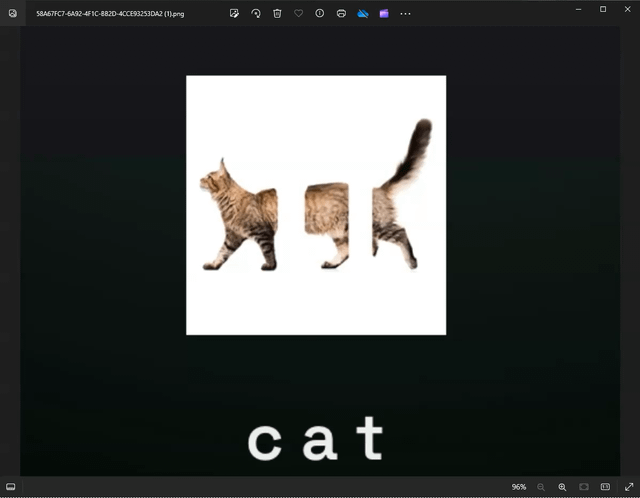
Task: Click the file name in title bar
Action: [110, 14]
